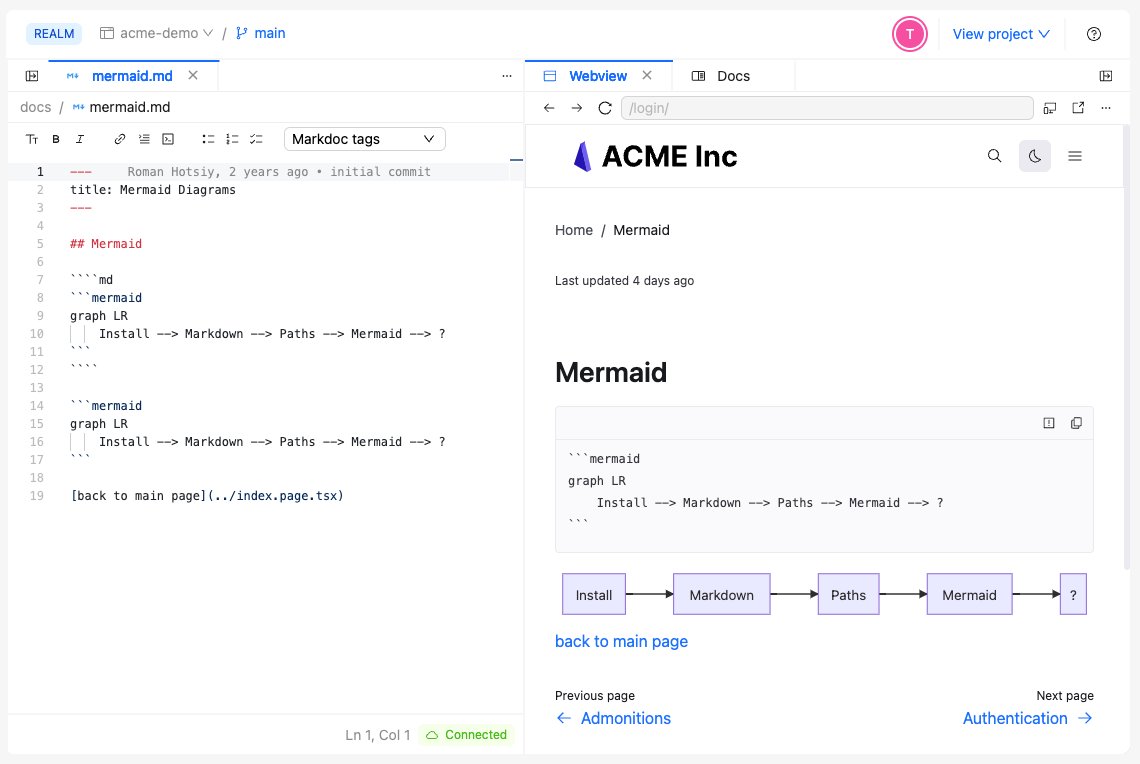Switch branch via the main branch selector
This screenshot has width=1140, height=764.
click(x=260, y=33)
